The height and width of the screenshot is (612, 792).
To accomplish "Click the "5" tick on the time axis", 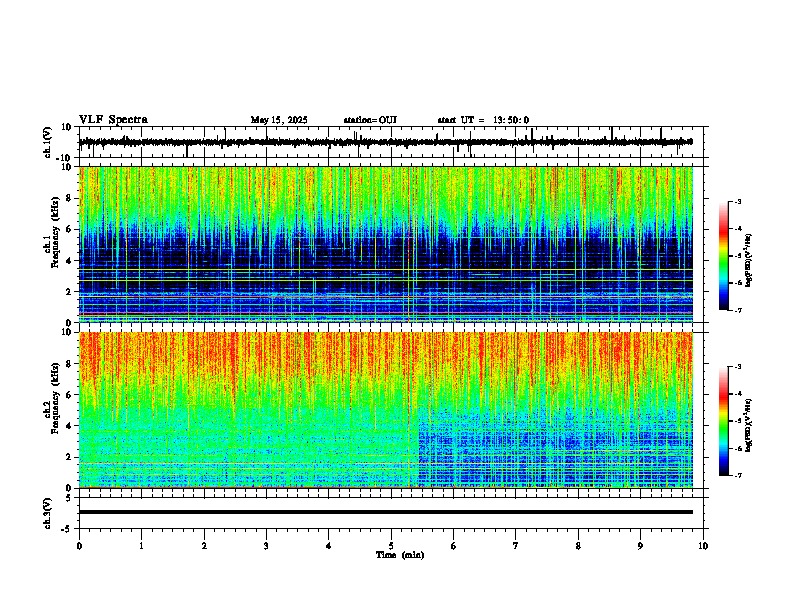I will [391, 546].
